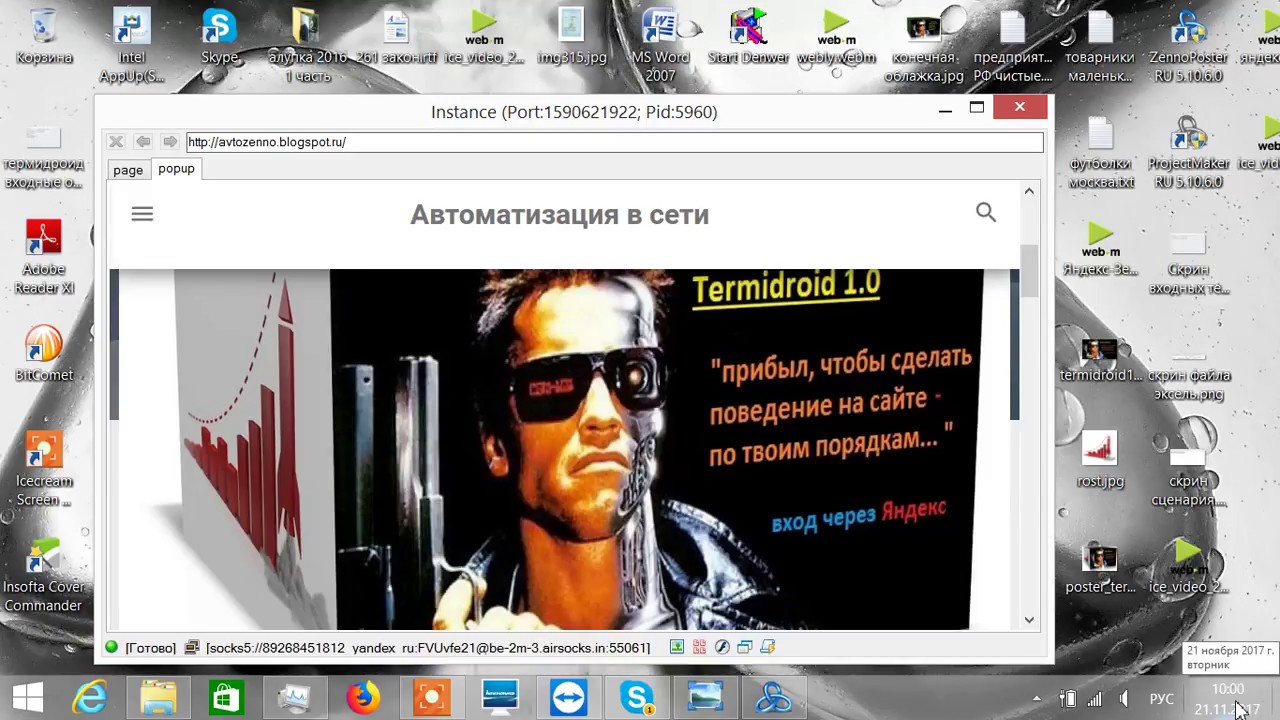Image resolution: width=1280 pixels, height=720 pixels.
Task: Open Skype from the taskbar
Action: click(637, 698)
